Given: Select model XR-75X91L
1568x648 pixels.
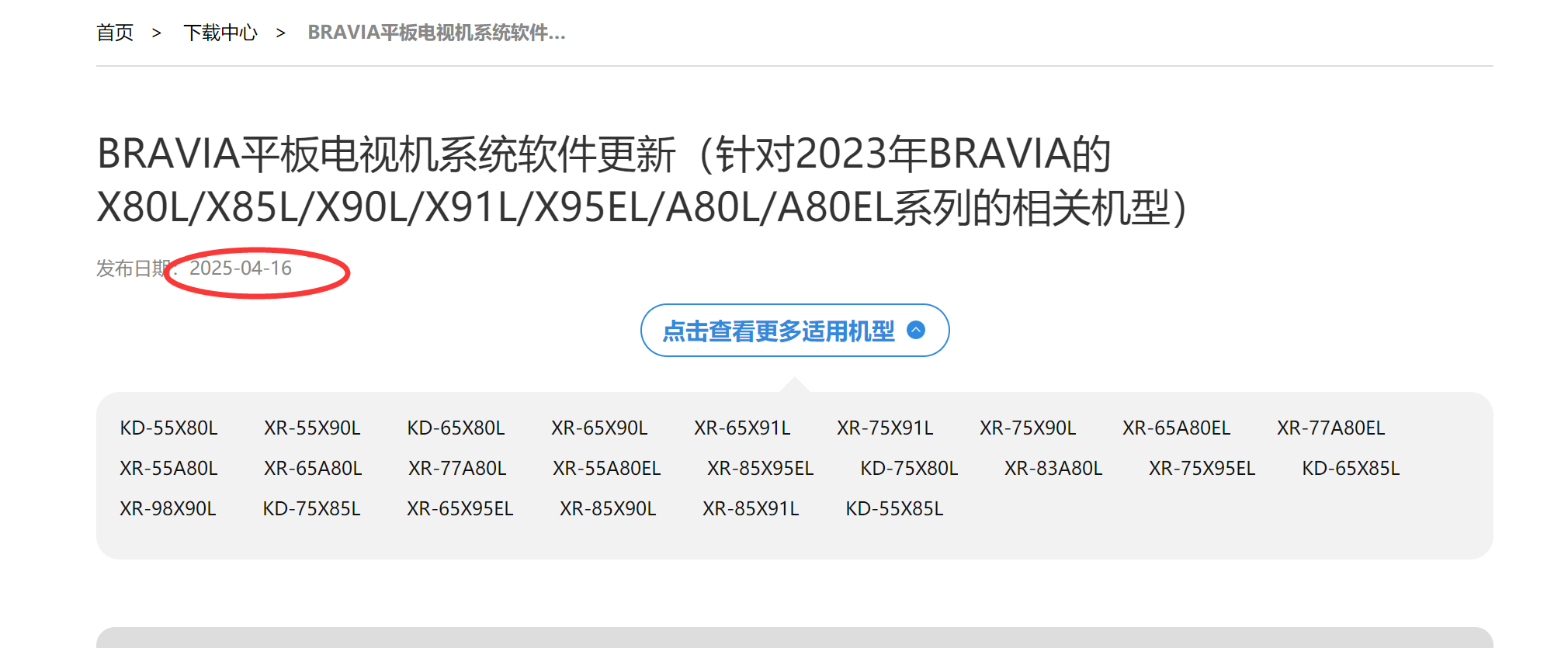Looking at the screenshot, I should [x=885, y=428].
